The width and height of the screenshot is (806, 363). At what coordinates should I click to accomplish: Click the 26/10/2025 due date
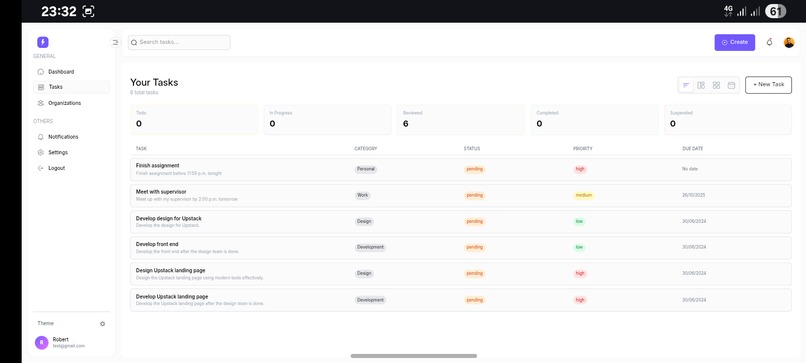click(x=694, y=195)
